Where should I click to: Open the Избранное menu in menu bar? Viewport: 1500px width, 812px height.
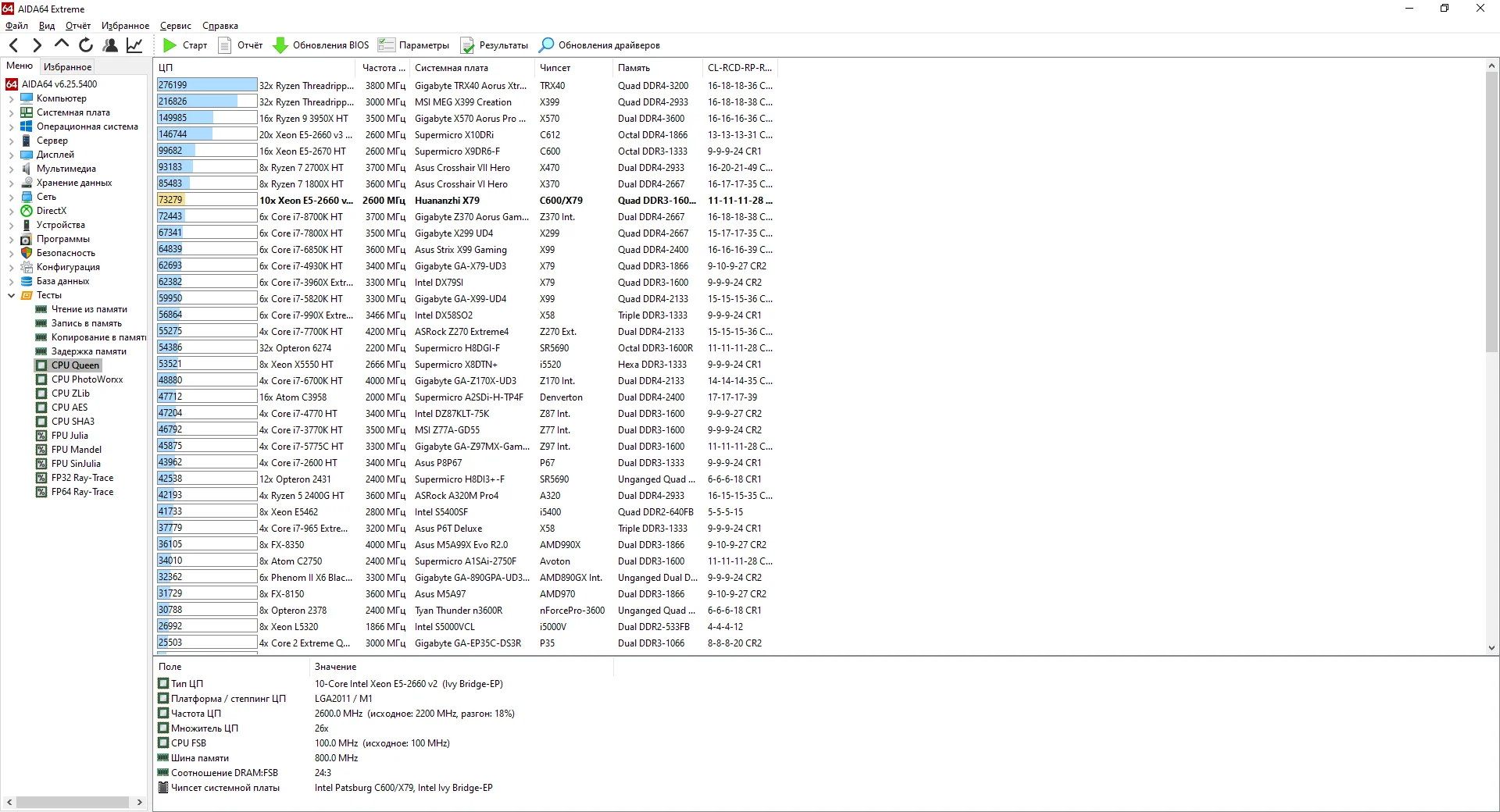[x=125, y=26]
